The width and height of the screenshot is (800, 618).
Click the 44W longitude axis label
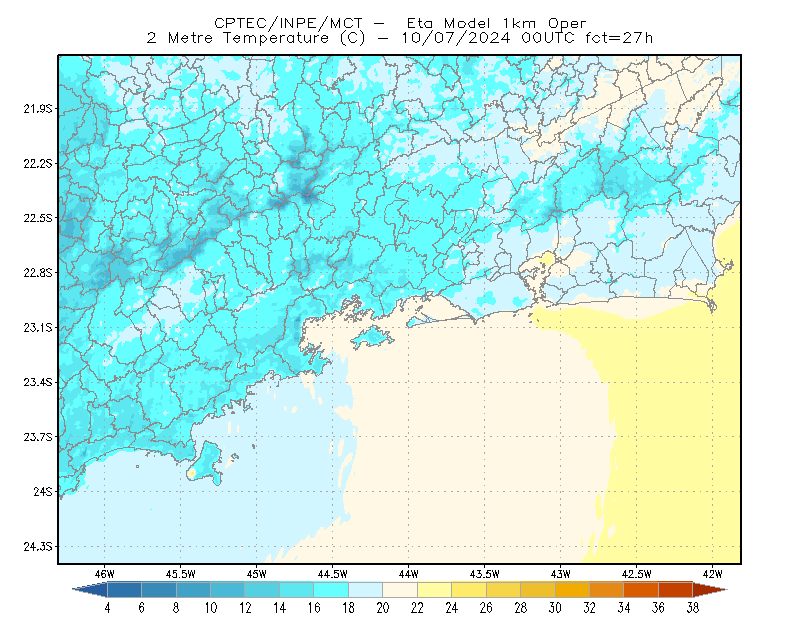409,574
